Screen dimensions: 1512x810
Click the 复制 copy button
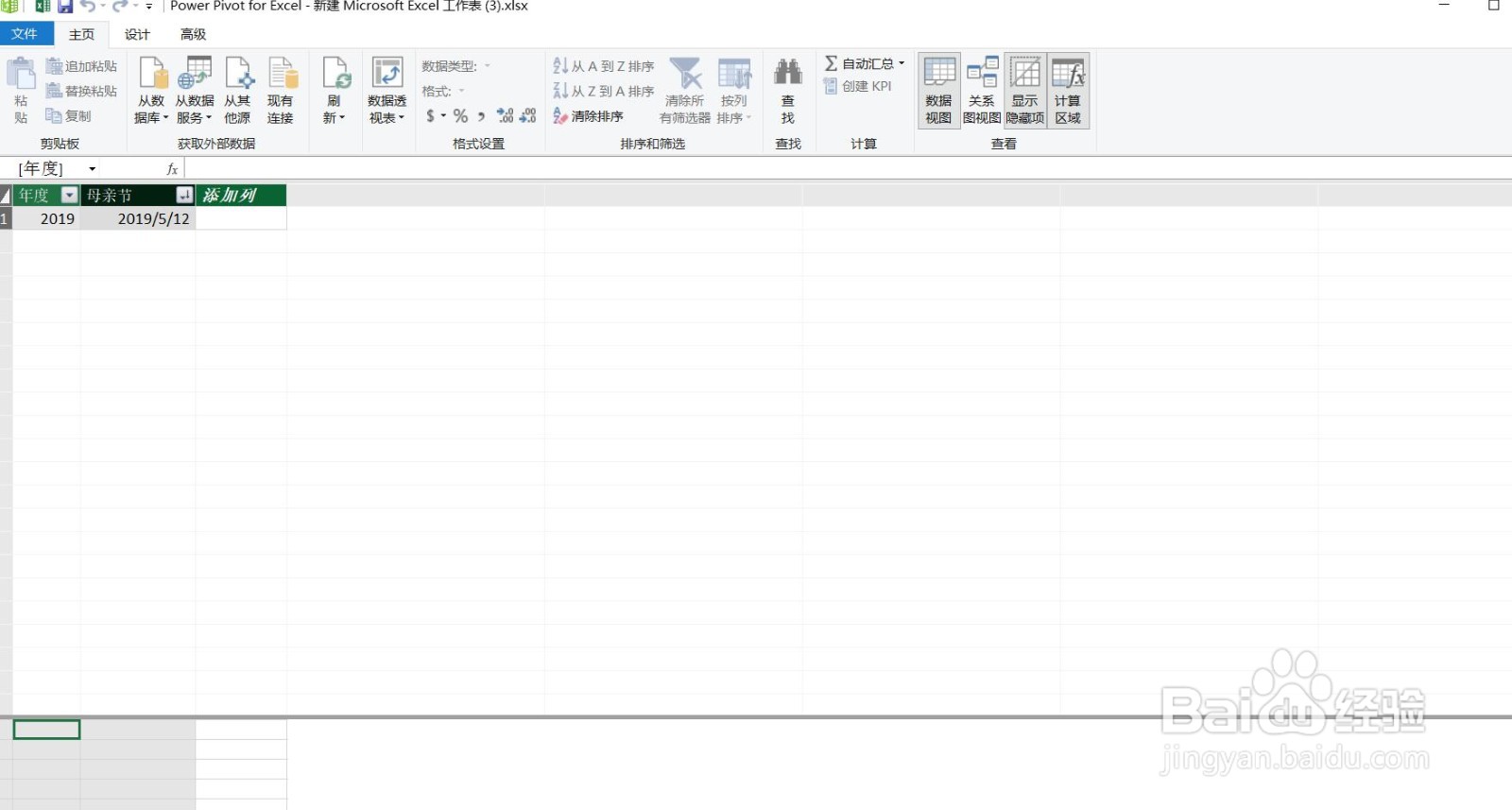point(69,115)
